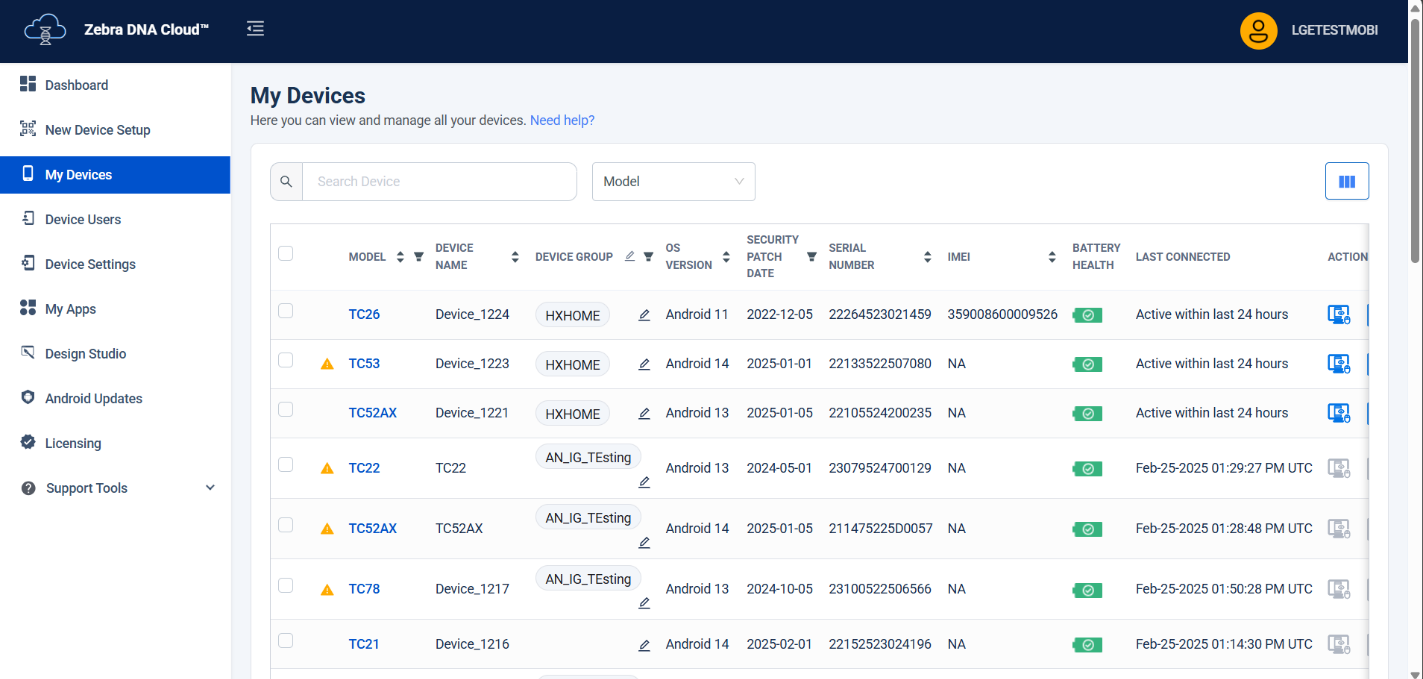The width and height of the screenshot is (1423, 679).
Task: Select the checkbox for the TC26 row
Action: click(x=286, y=311)
